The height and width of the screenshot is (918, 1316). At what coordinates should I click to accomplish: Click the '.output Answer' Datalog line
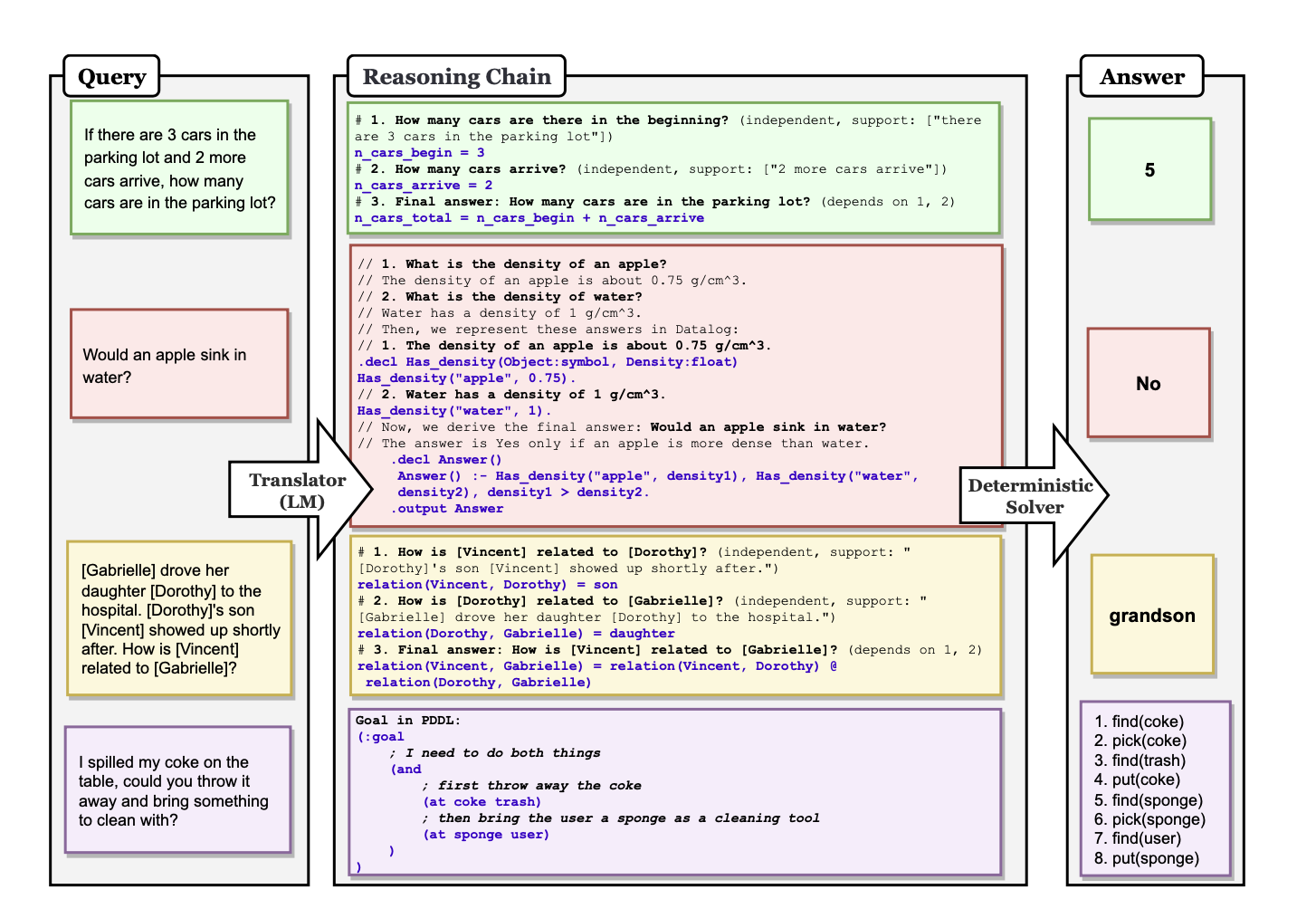point(447,509)
